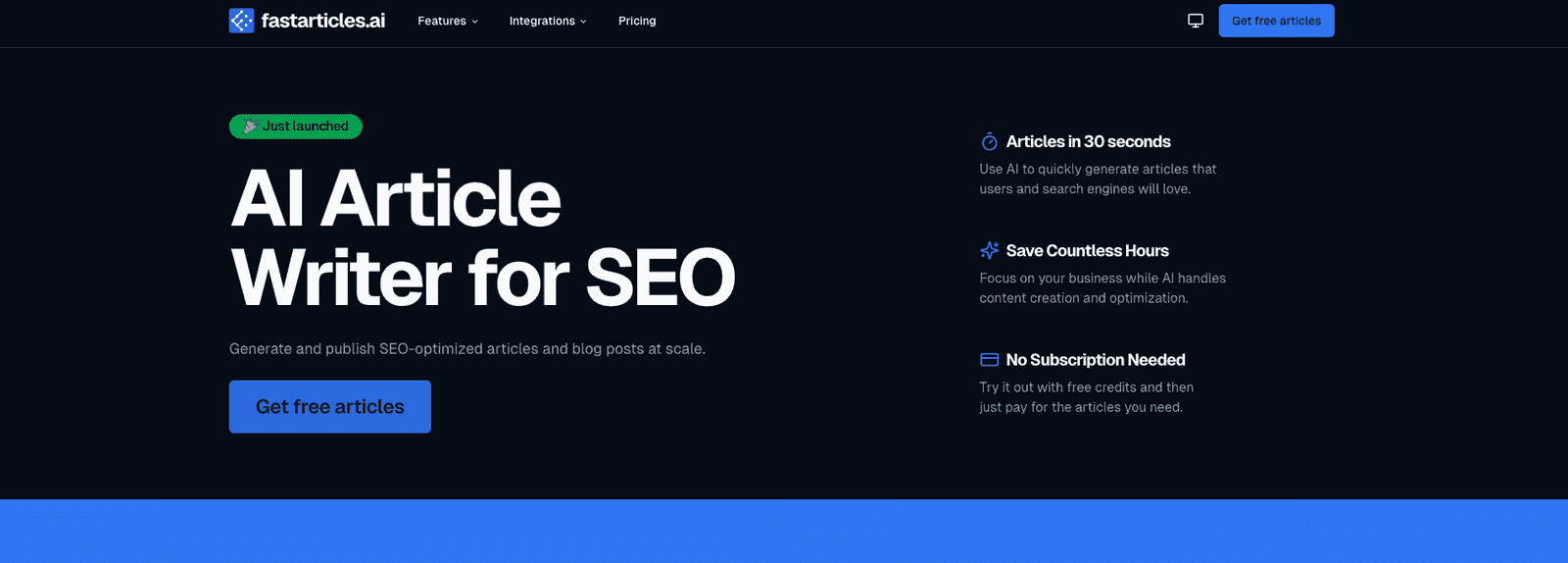Viewport: 1568px width, 563px height.
Task: Go to the Pricing page
Action: coord(637,21)
